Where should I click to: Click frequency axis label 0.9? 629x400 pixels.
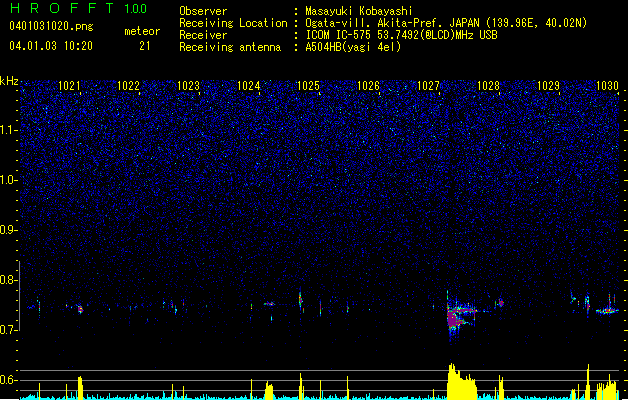pyautogui.click(x=9, y=230)
